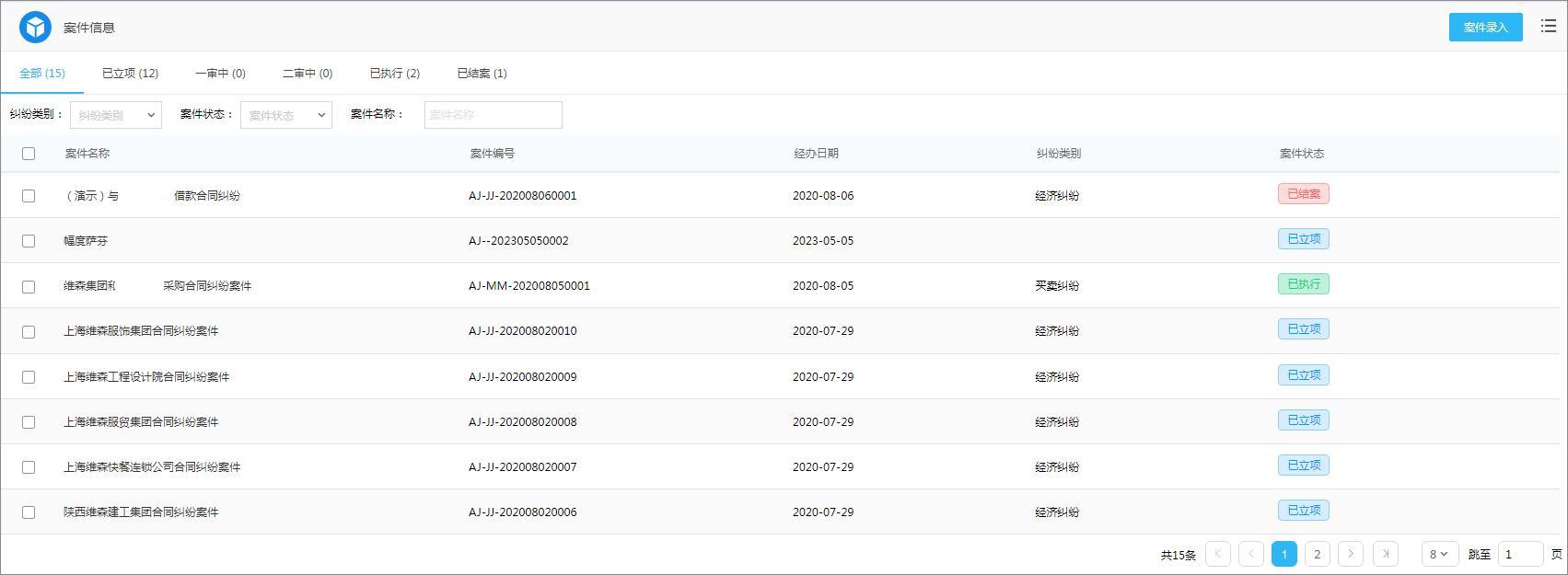Viewport: 1568px width, 575px height.
Task: Click the jump-to page number field
Action: [1520, 554]
